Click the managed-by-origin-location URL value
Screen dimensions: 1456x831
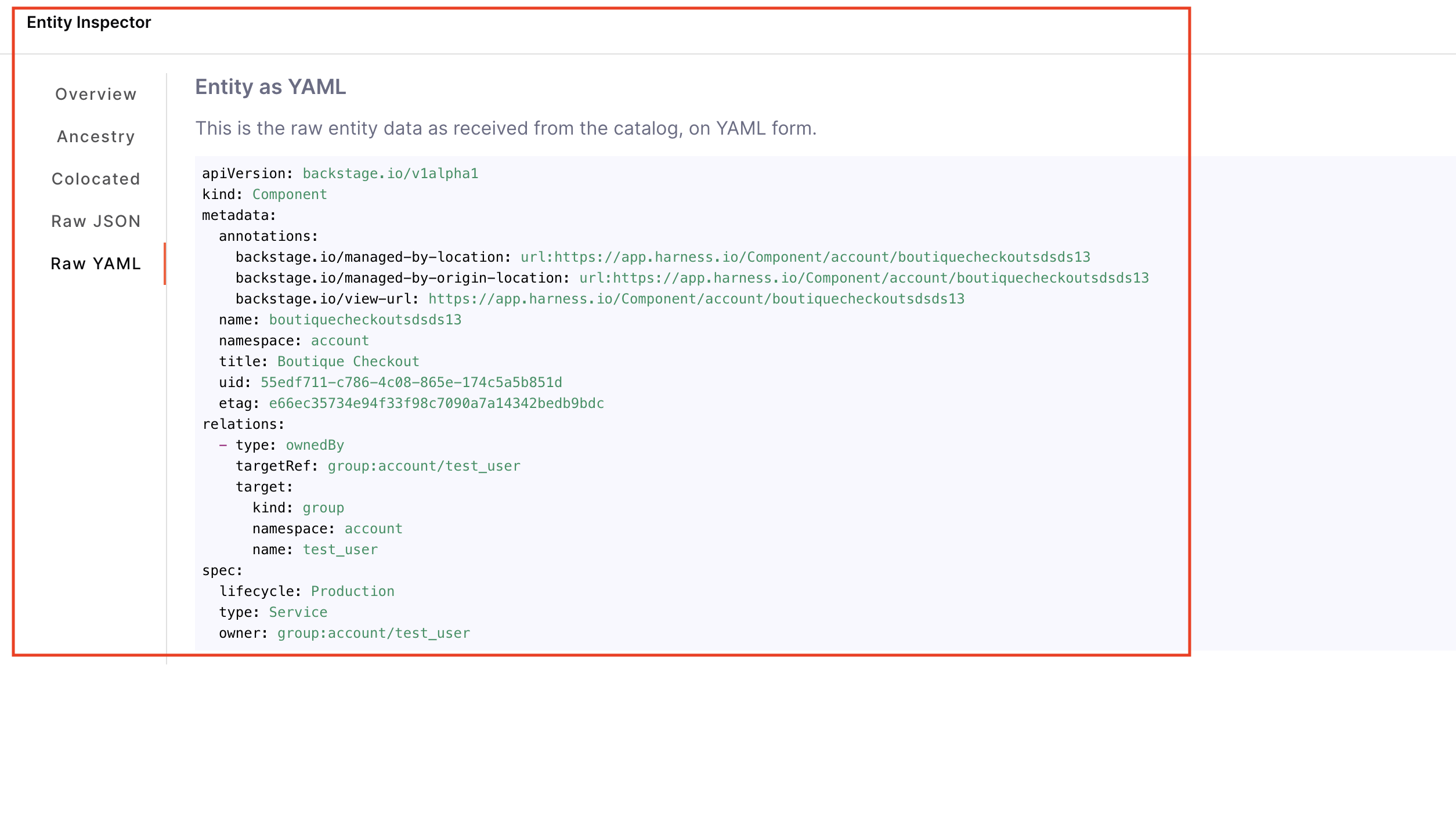pyautogui.click(x=864, y=278)
